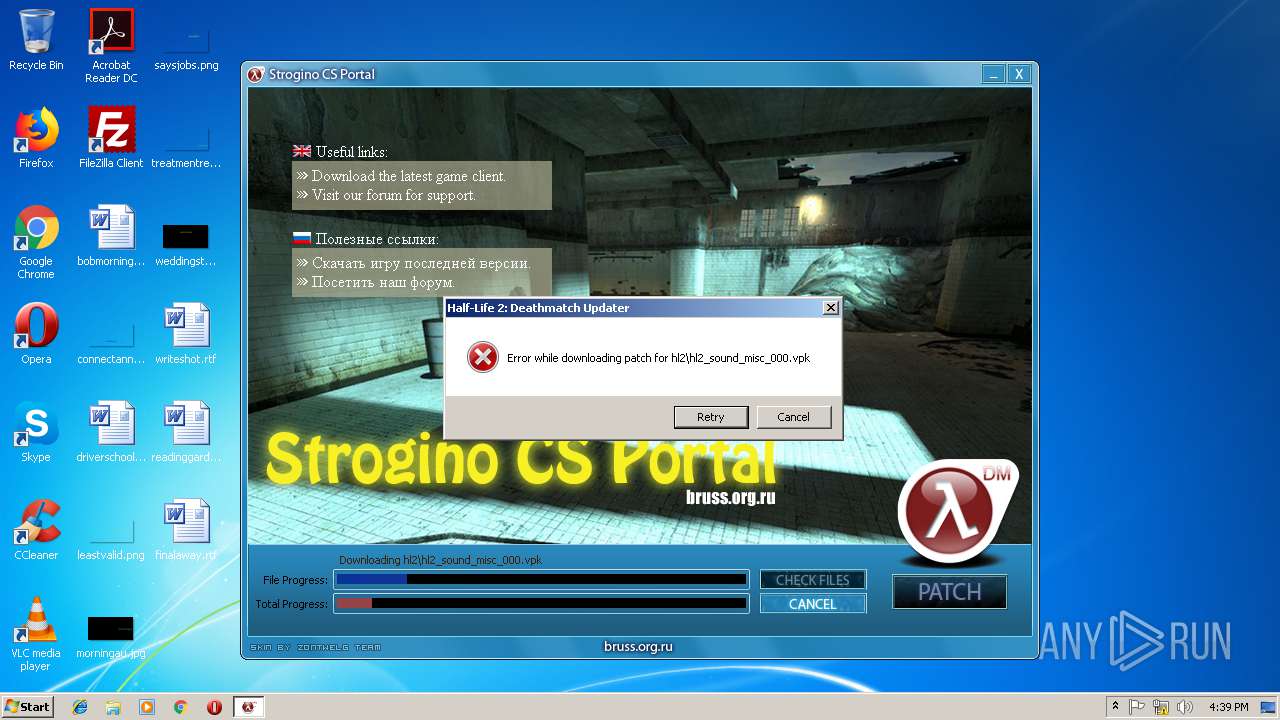The height and width of the screenshot is (720, 1280).
Task: Open Windows Explorer folder in taskbar
Action: pos(113,707)
